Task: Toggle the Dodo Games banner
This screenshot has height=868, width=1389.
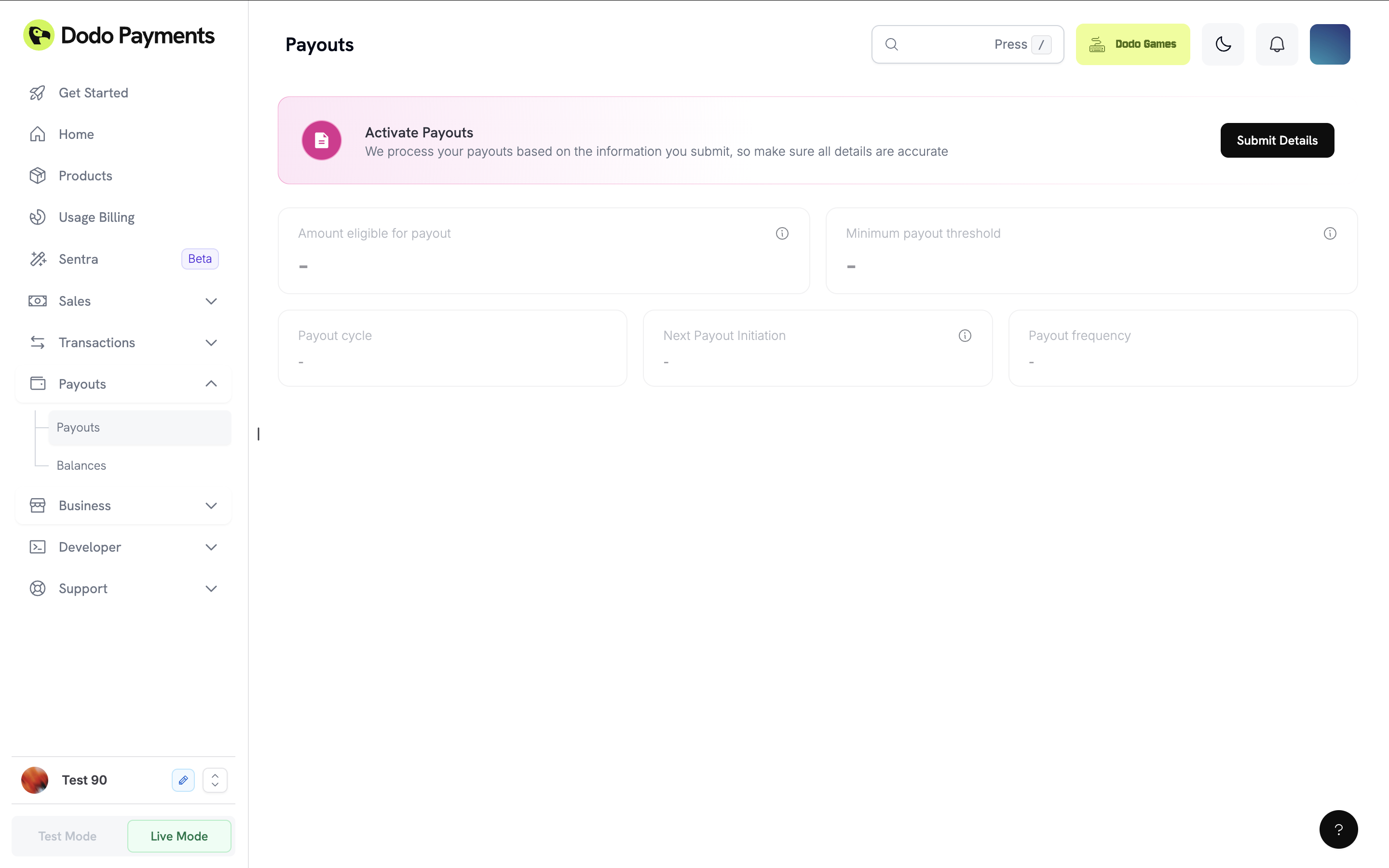Action: [x=1133, y=43]
